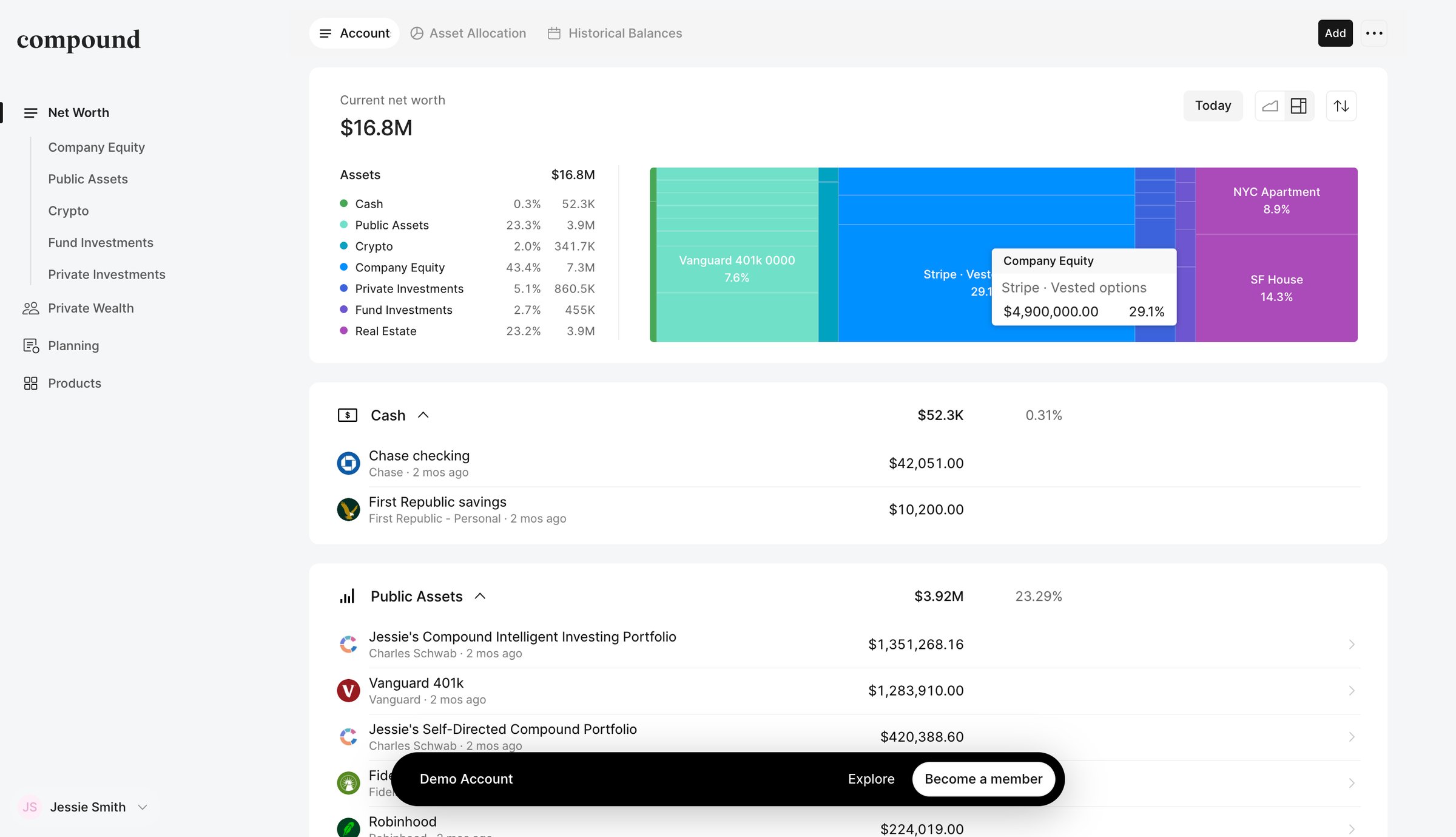Open the Today date range selector
This screenshot has height=837, width=1456.
[x=1213, y=106]
